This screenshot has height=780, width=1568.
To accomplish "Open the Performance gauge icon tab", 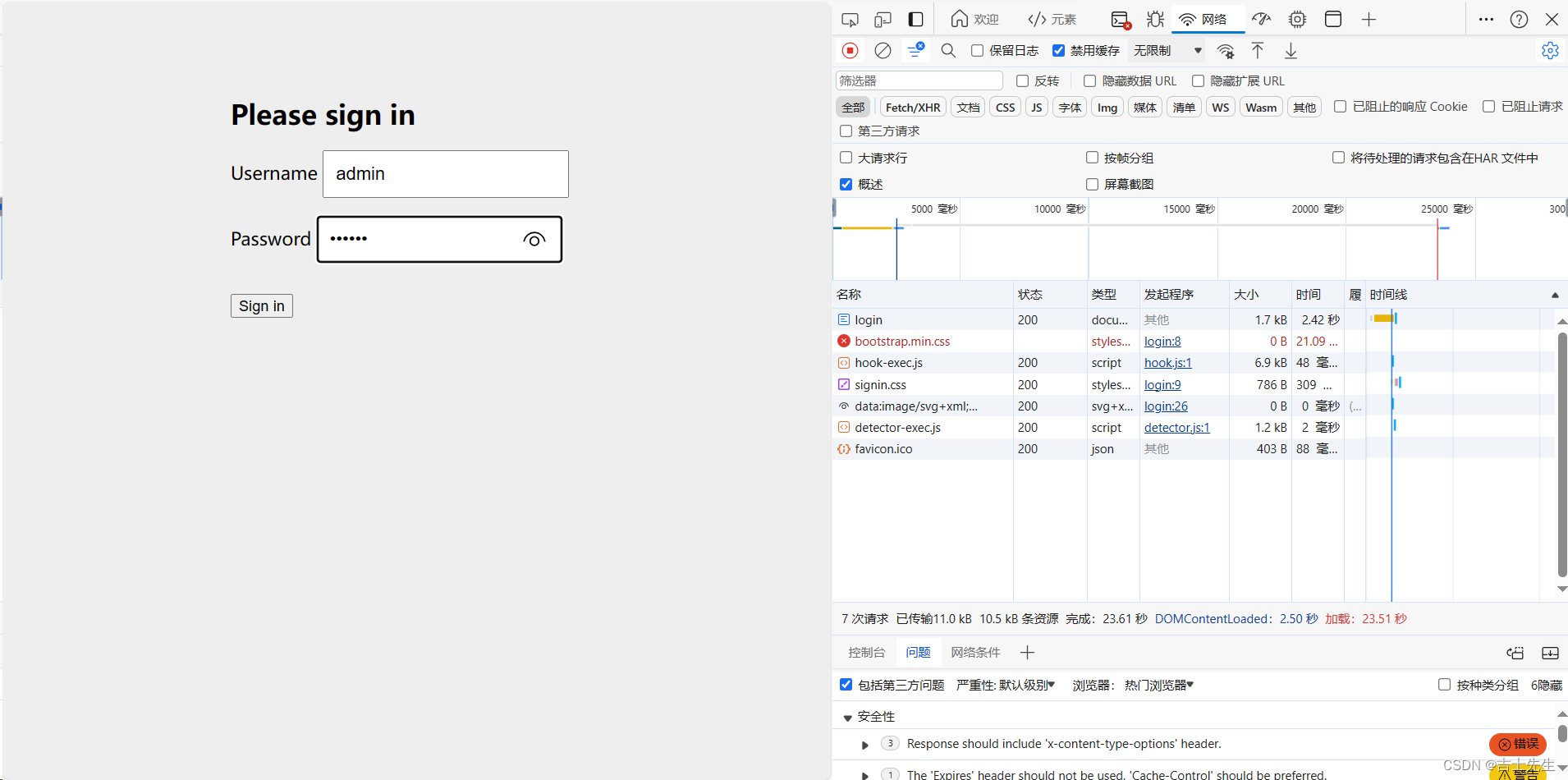I will [1261, 19].
